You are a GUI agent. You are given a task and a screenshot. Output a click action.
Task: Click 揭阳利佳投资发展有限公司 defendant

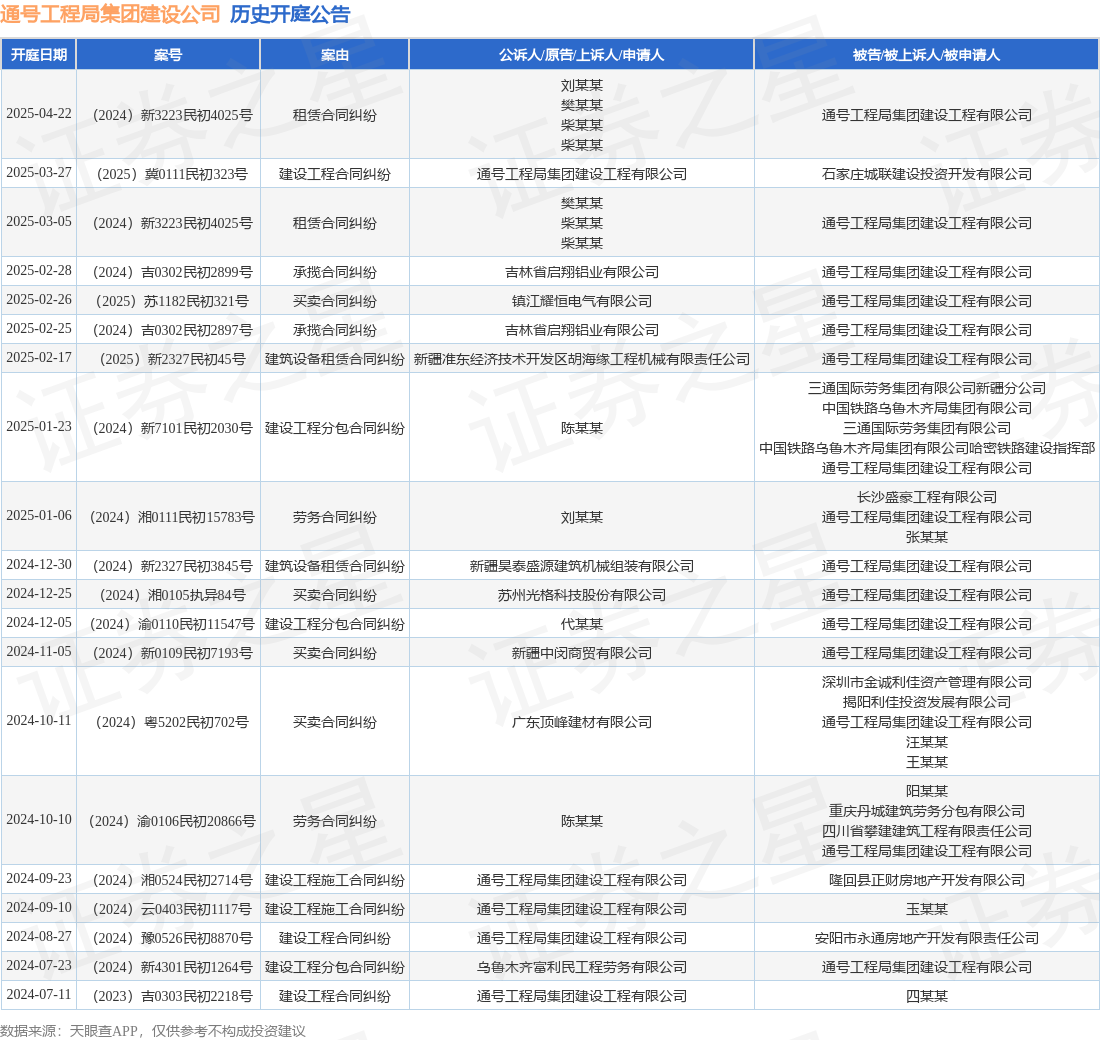(x=927, y=702)
